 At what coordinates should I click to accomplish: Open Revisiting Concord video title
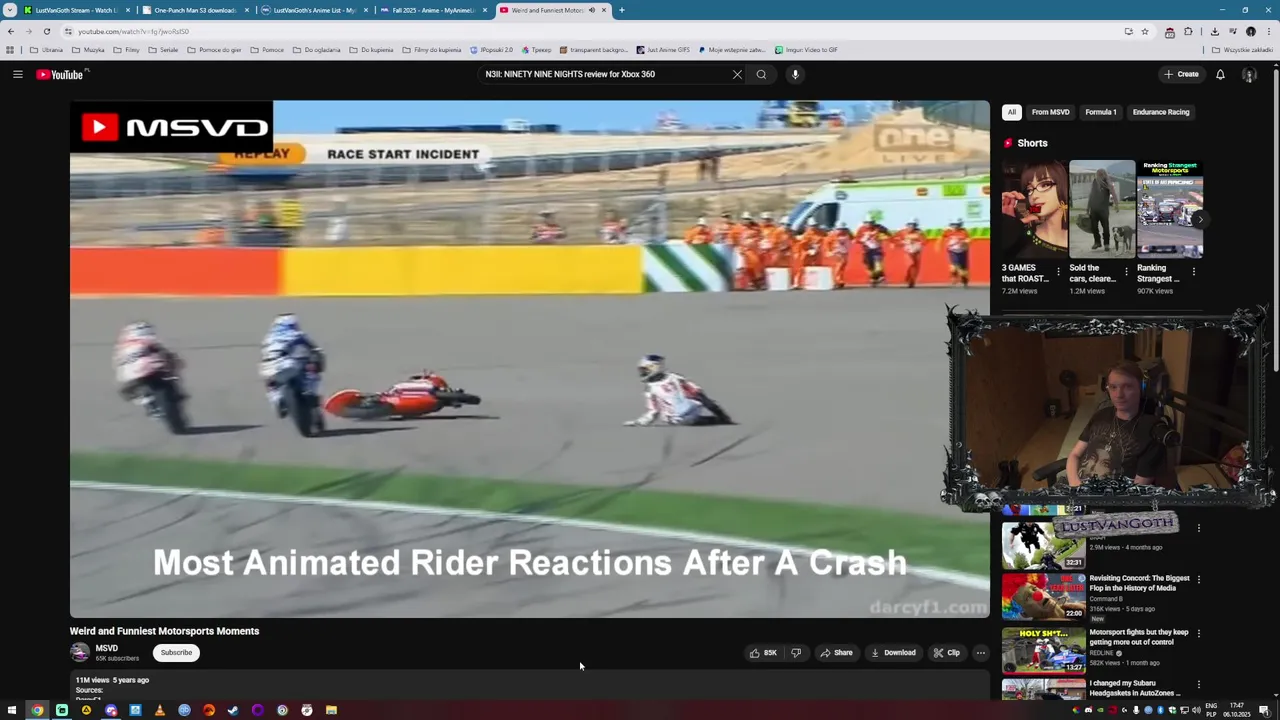coord(1139,583)
